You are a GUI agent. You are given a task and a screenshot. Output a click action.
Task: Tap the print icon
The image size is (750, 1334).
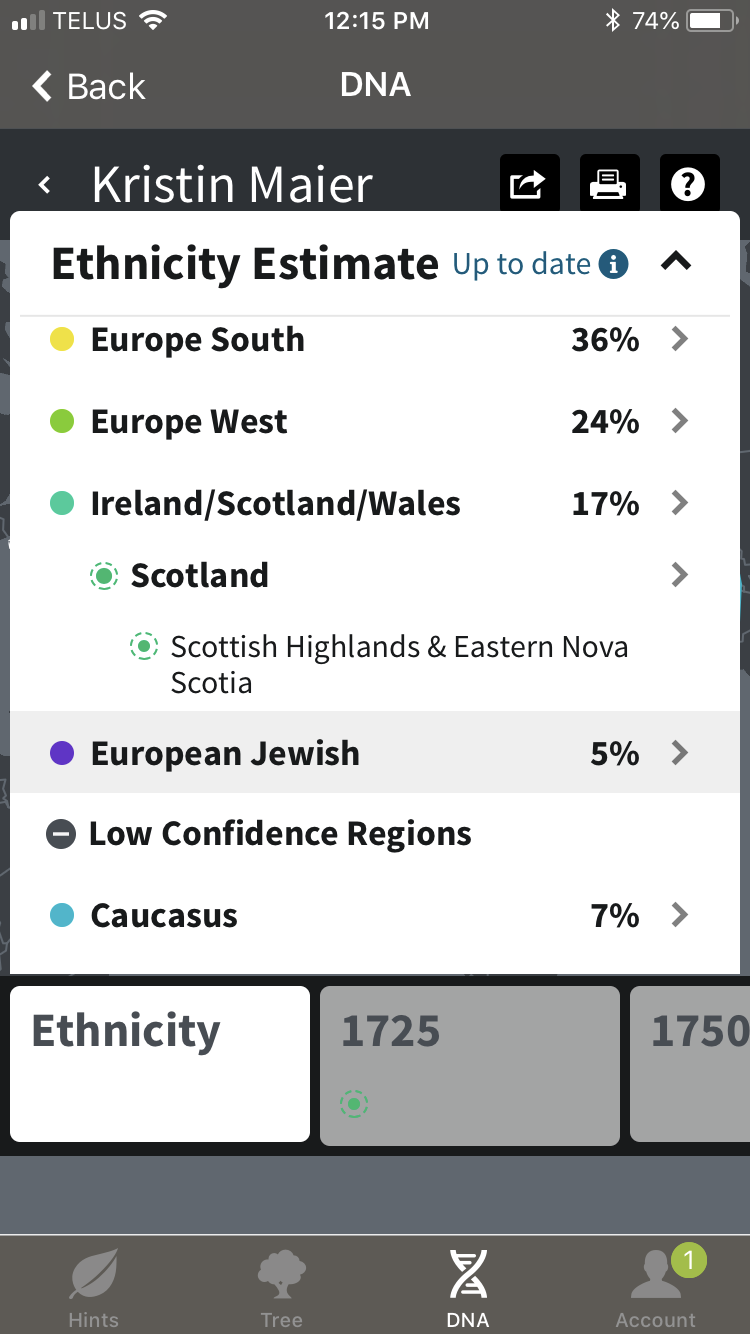coord(607,185)
